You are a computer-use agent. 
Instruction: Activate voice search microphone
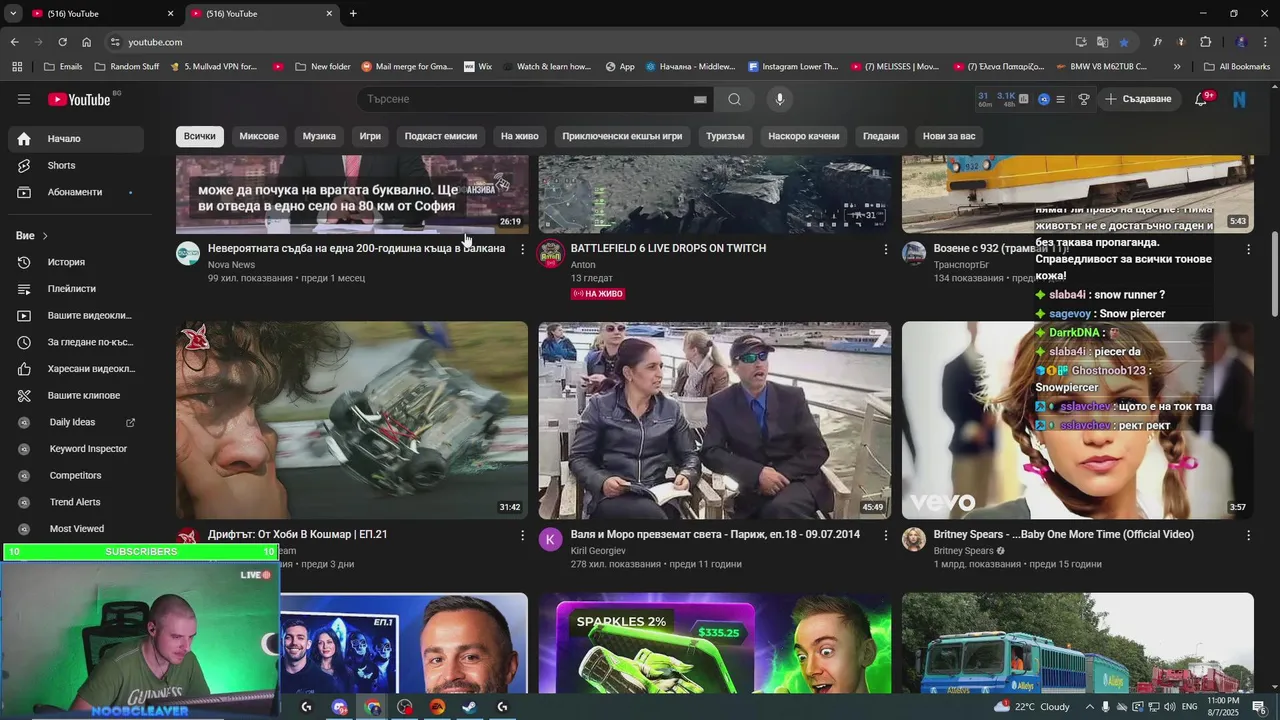[780, 99]
